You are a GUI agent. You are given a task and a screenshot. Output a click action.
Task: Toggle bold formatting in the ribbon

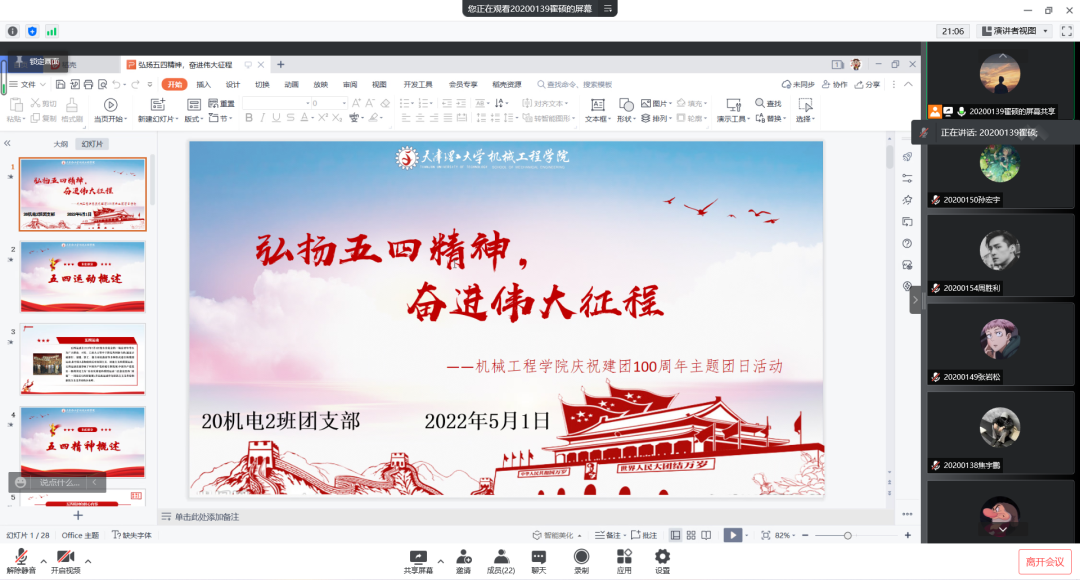(x=248, y=118)
